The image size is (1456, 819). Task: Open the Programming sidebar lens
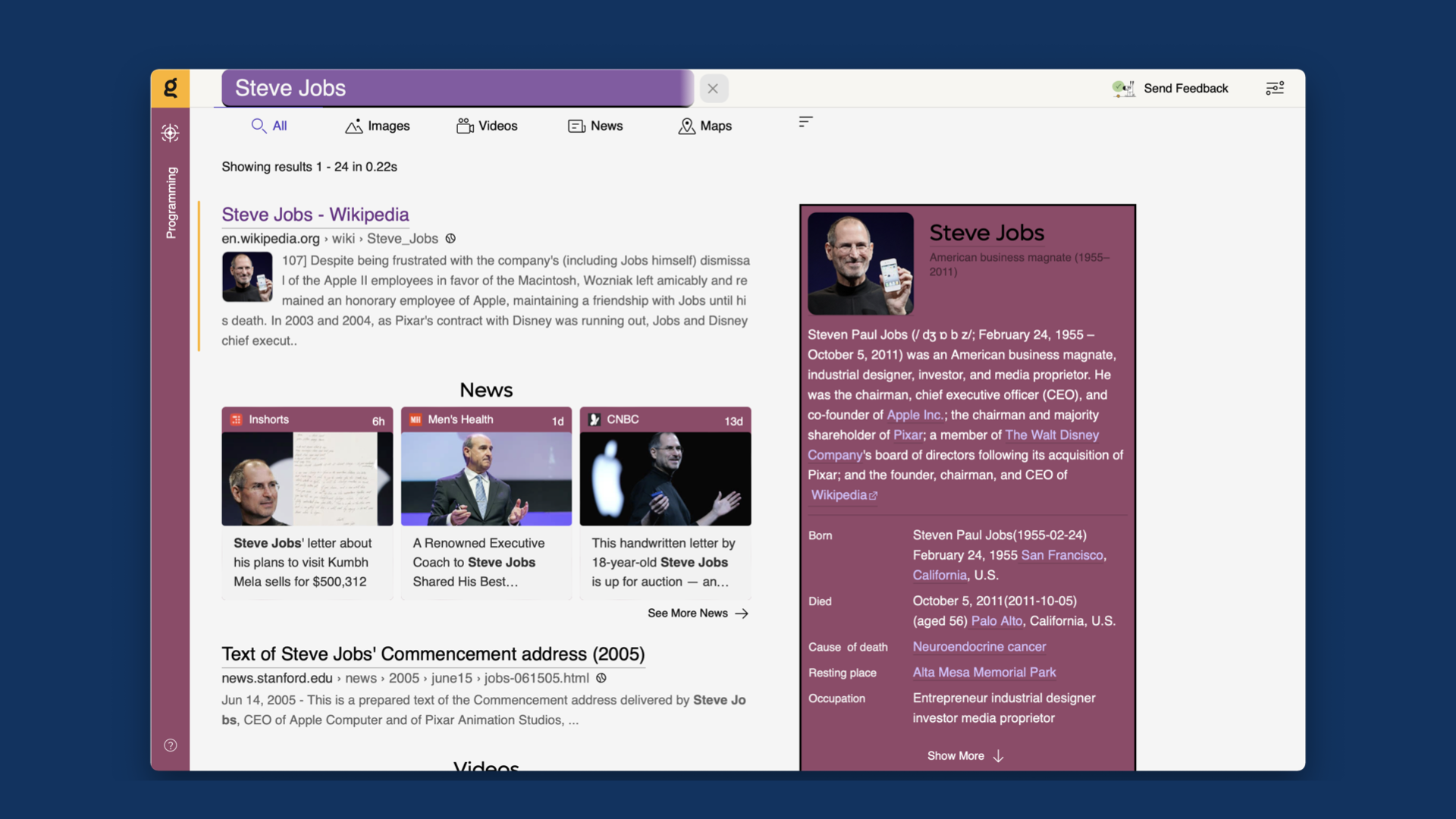tap(171, 203)
